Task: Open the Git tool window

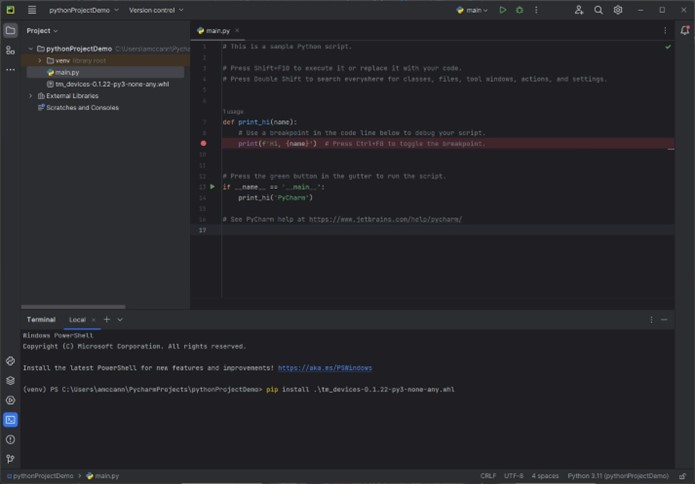Action: click(x=10, y=459)
